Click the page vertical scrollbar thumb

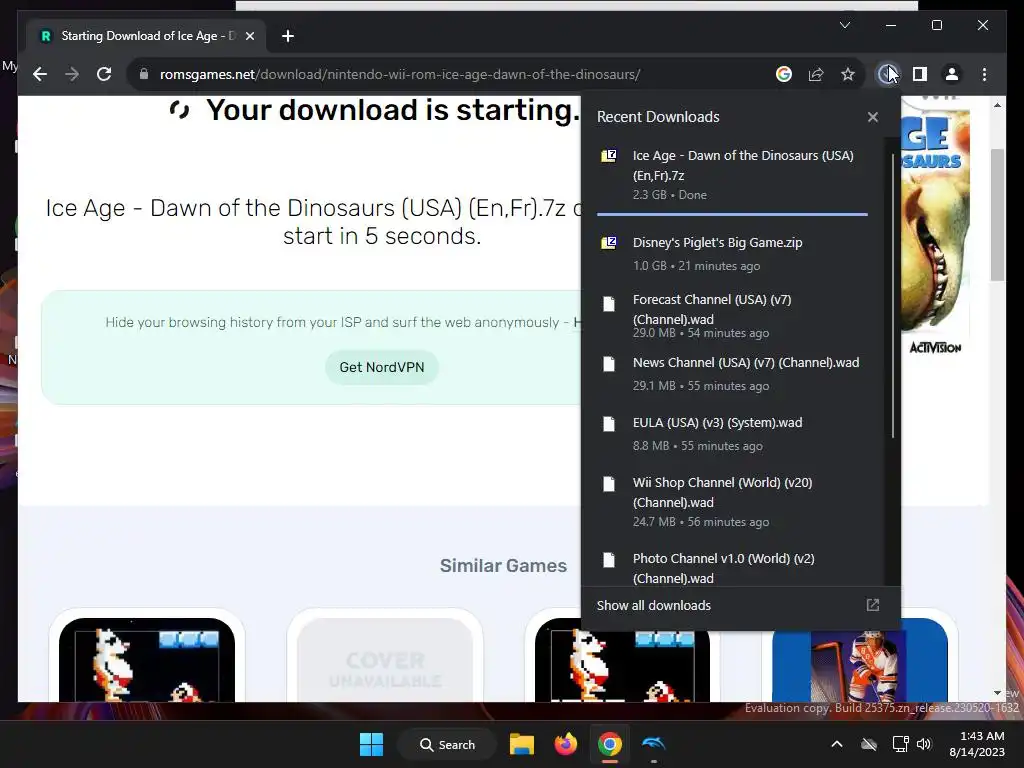click(997, 216)
